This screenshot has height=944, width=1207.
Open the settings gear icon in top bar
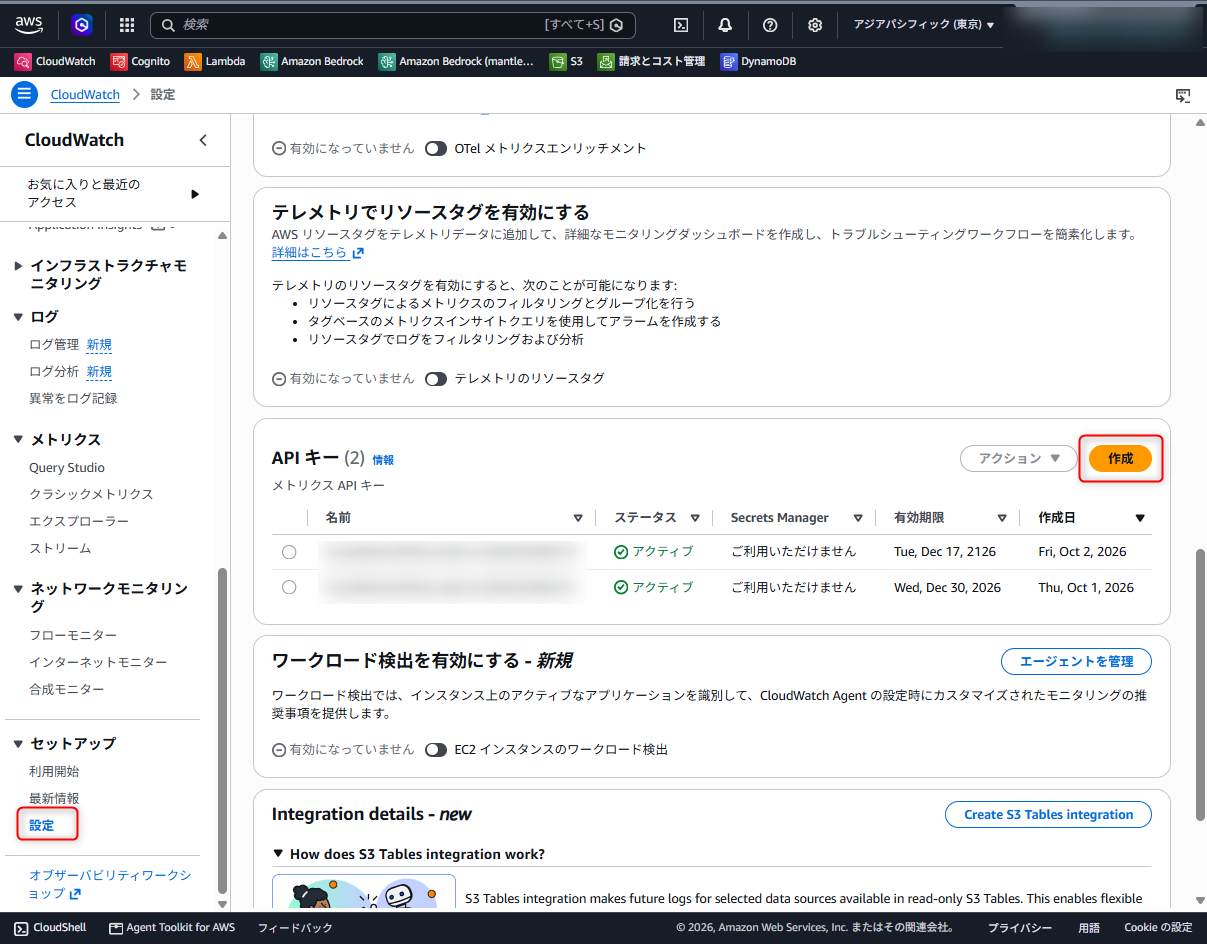coord(815,25)
